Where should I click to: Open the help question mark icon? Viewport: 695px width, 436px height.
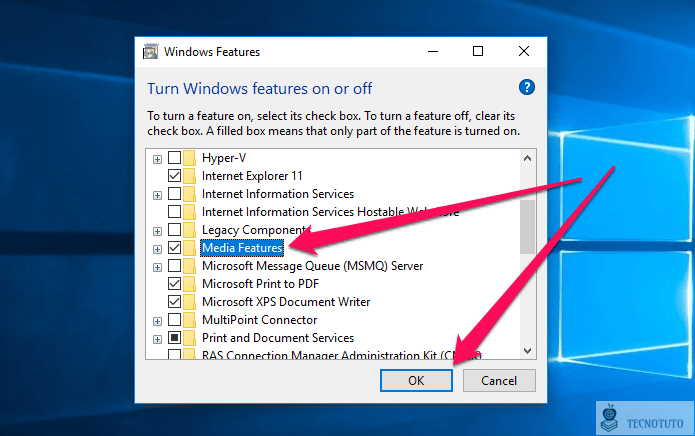(527, 87)
